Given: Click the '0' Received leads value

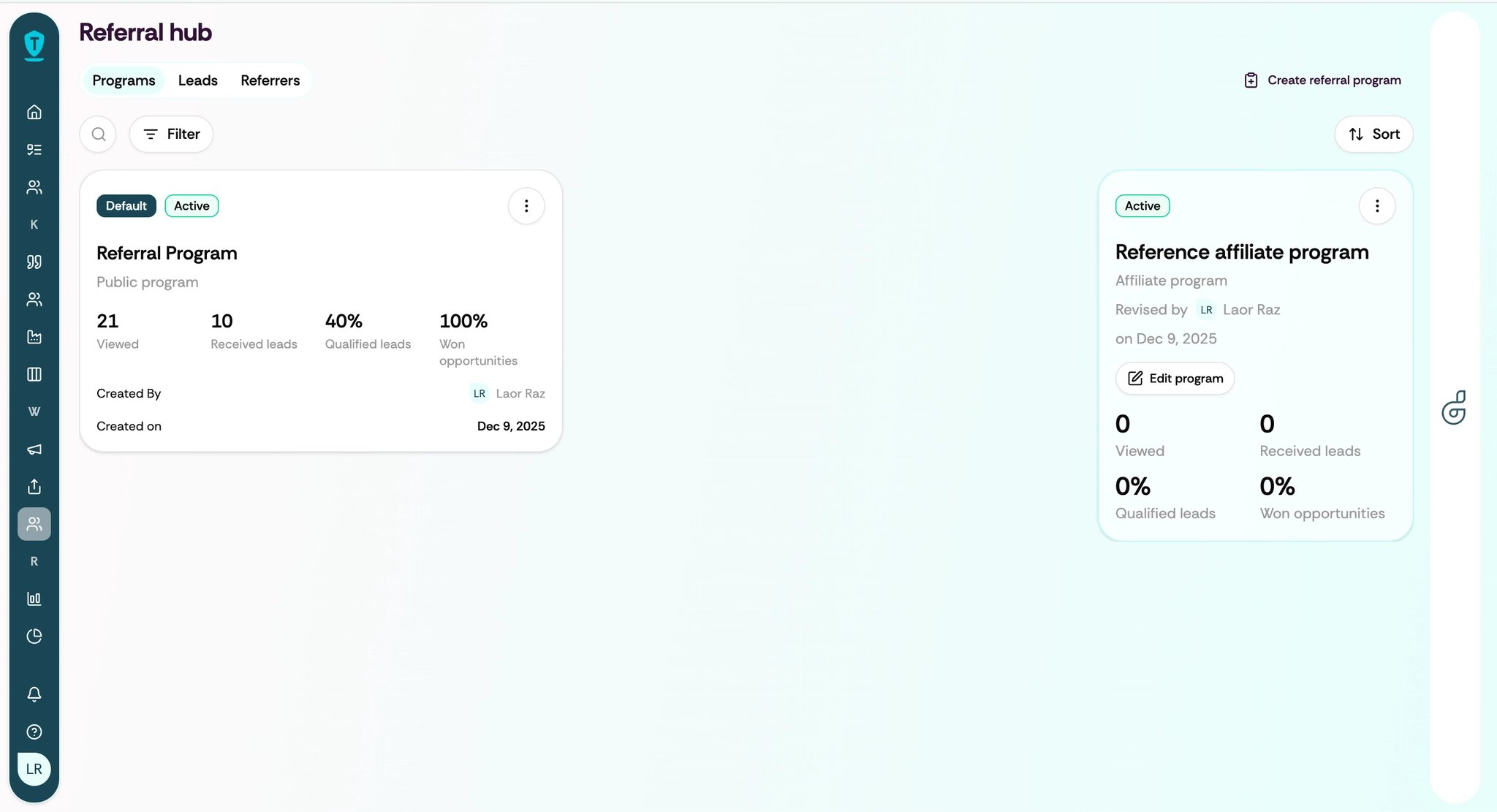Looking at the screenshot, I should (x=1267, y=424).
